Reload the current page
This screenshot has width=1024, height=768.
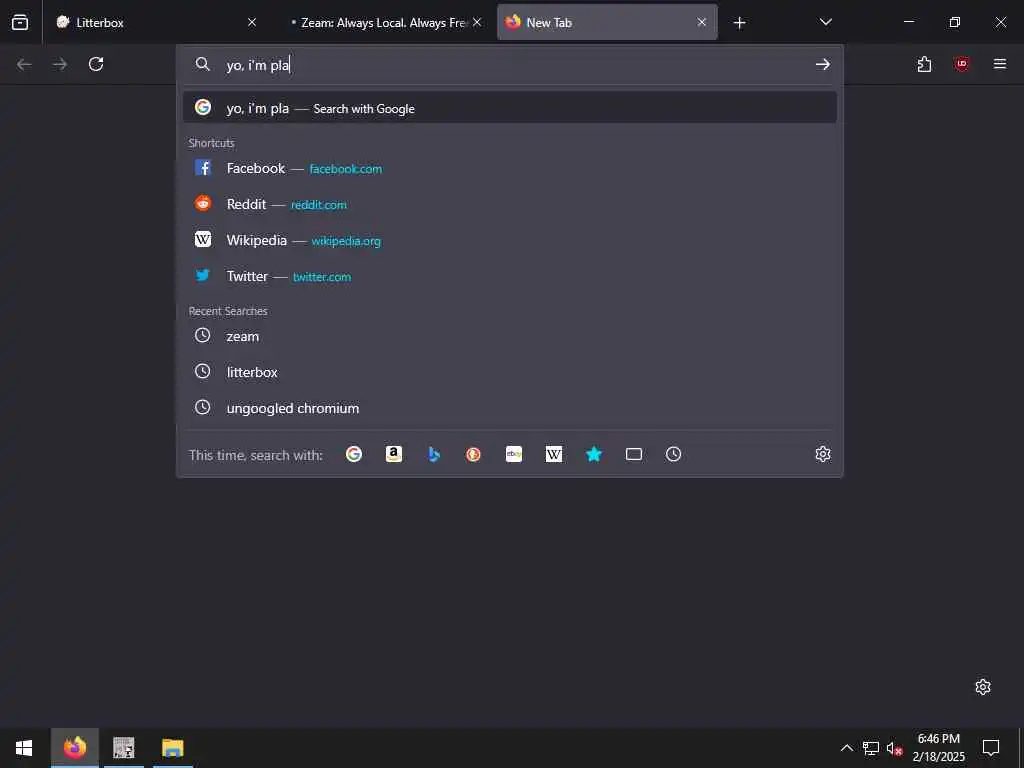point(96,64)
